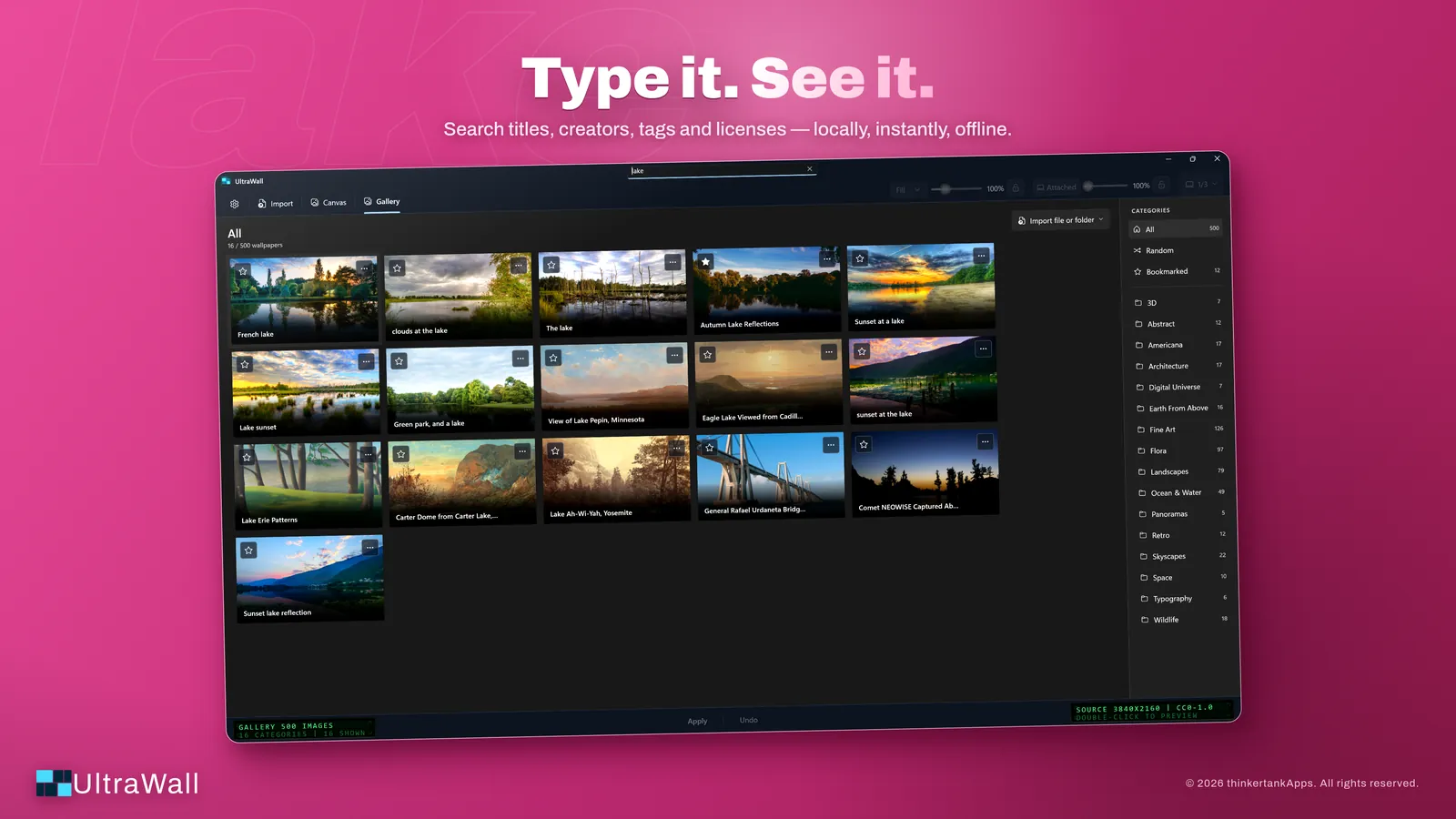1456x819 pixels.
Task: Open more menu on Lake Erie Patterns
Action: coord(368,454)
